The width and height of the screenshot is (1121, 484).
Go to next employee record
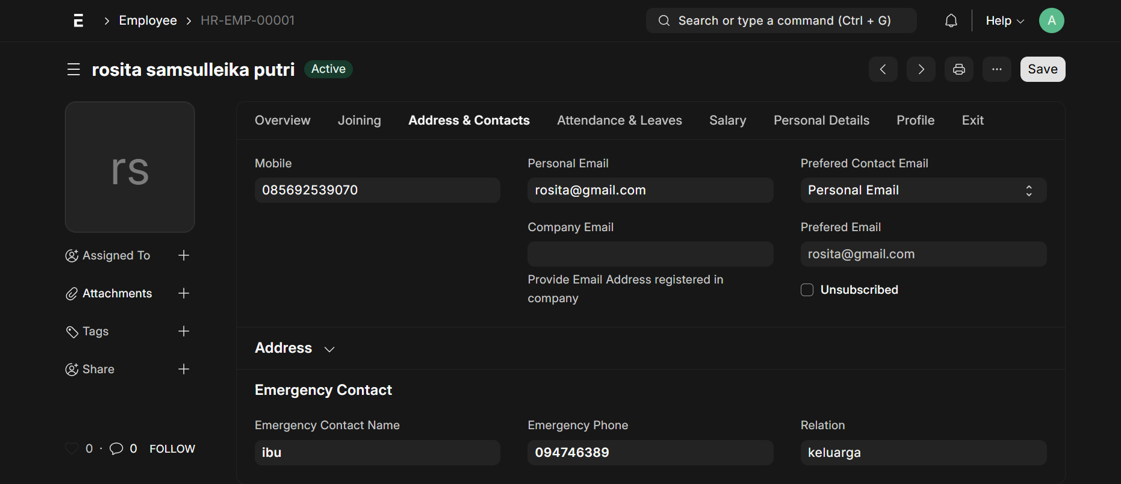921,69
